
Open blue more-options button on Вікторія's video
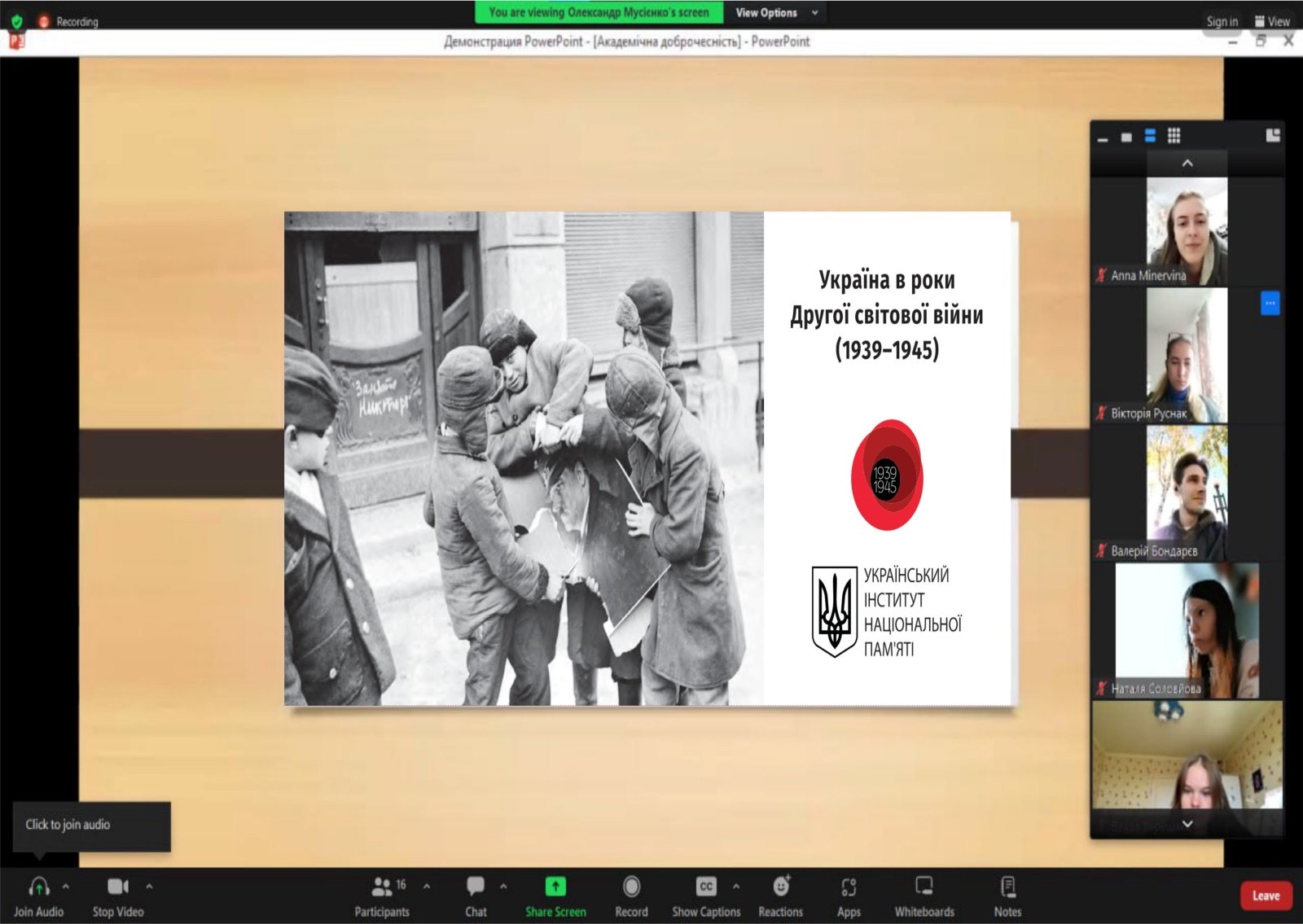pyautogui.click(x=1270, y=303)
